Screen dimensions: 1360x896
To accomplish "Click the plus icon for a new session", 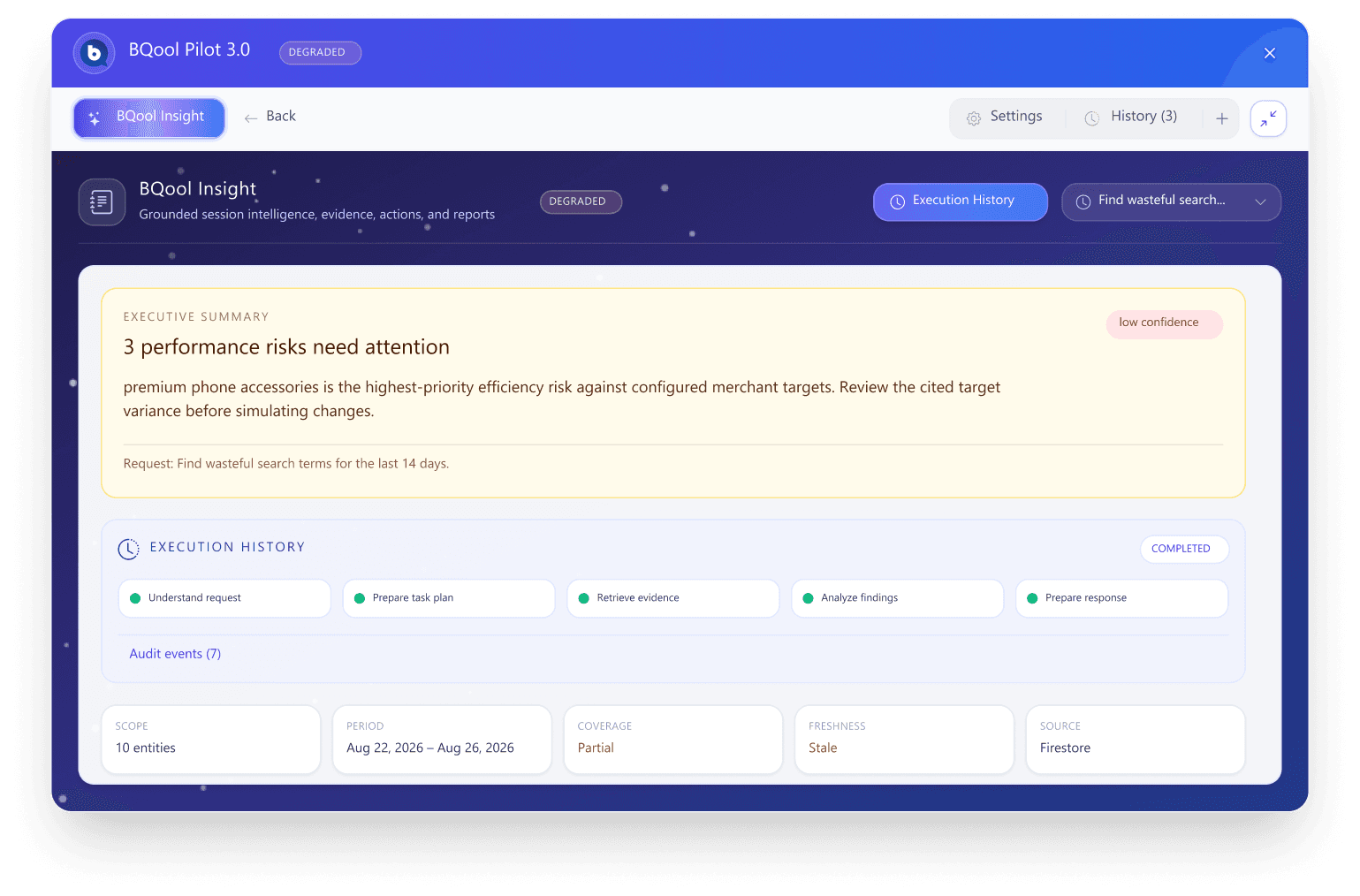I will [1222, 118].
